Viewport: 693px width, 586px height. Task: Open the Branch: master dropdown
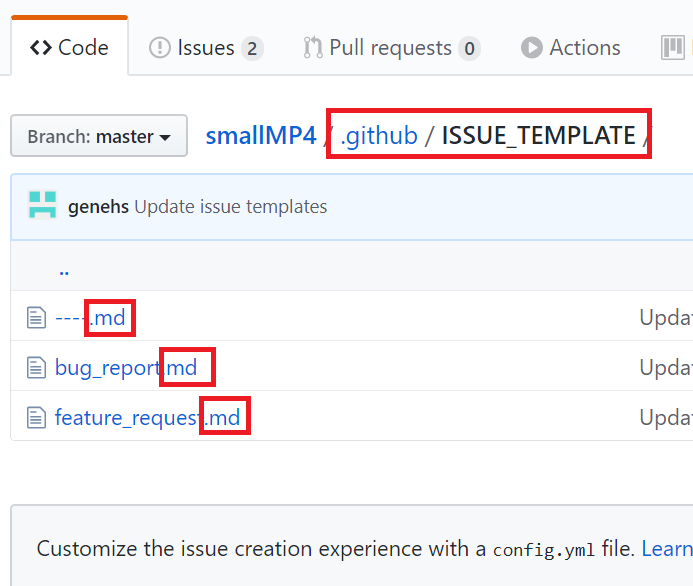[x=99, y=136]
